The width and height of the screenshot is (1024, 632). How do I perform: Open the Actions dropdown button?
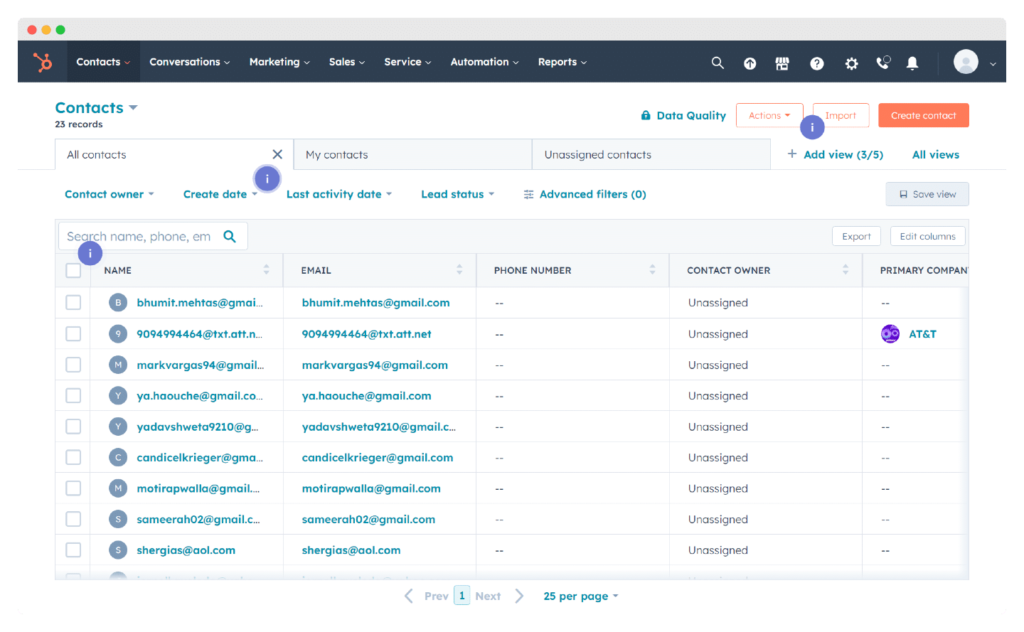(x=769, y=116)
